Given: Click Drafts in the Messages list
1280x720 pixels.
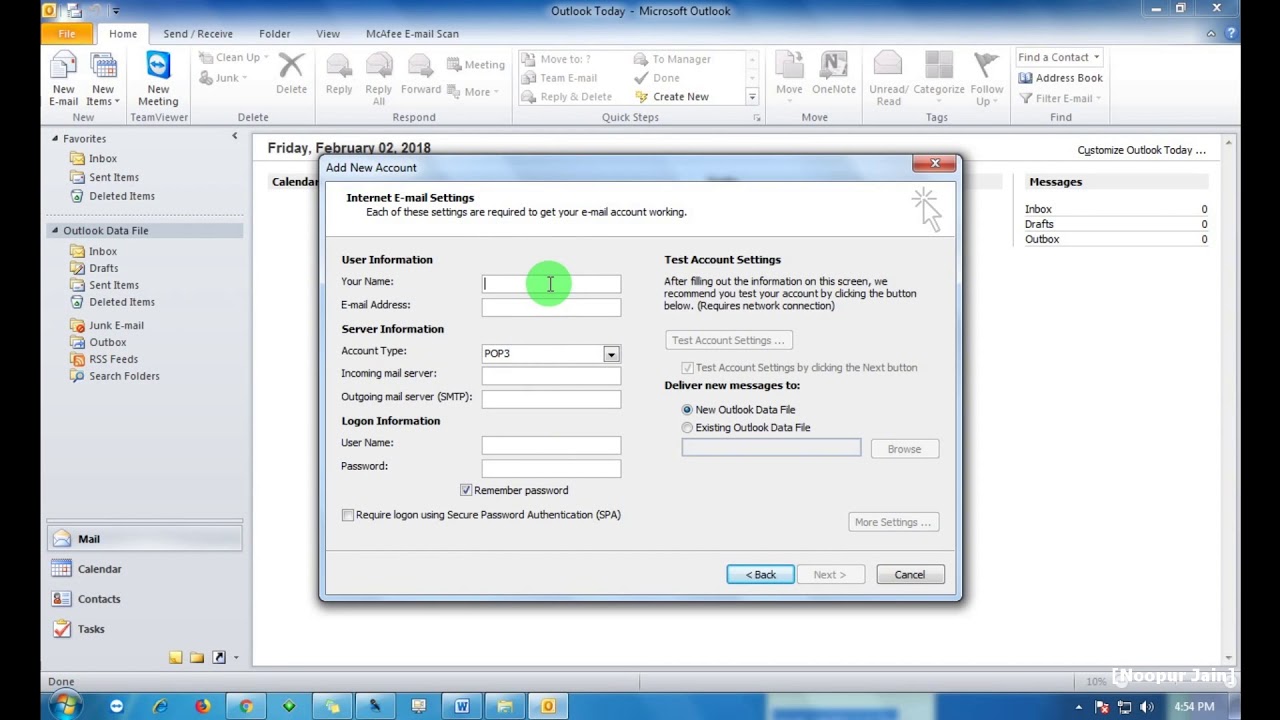Looking at the screenshot, I should [x=1039, y=224].
